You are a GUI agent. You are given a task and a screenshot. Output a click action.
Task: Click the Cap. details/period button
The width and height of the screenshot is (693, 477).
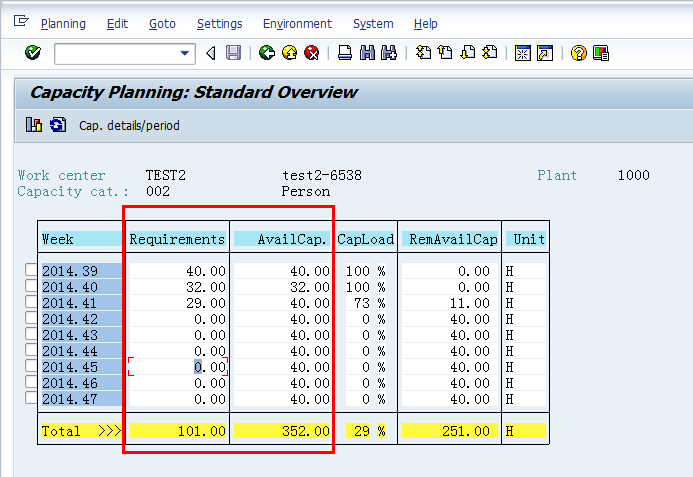129,126
